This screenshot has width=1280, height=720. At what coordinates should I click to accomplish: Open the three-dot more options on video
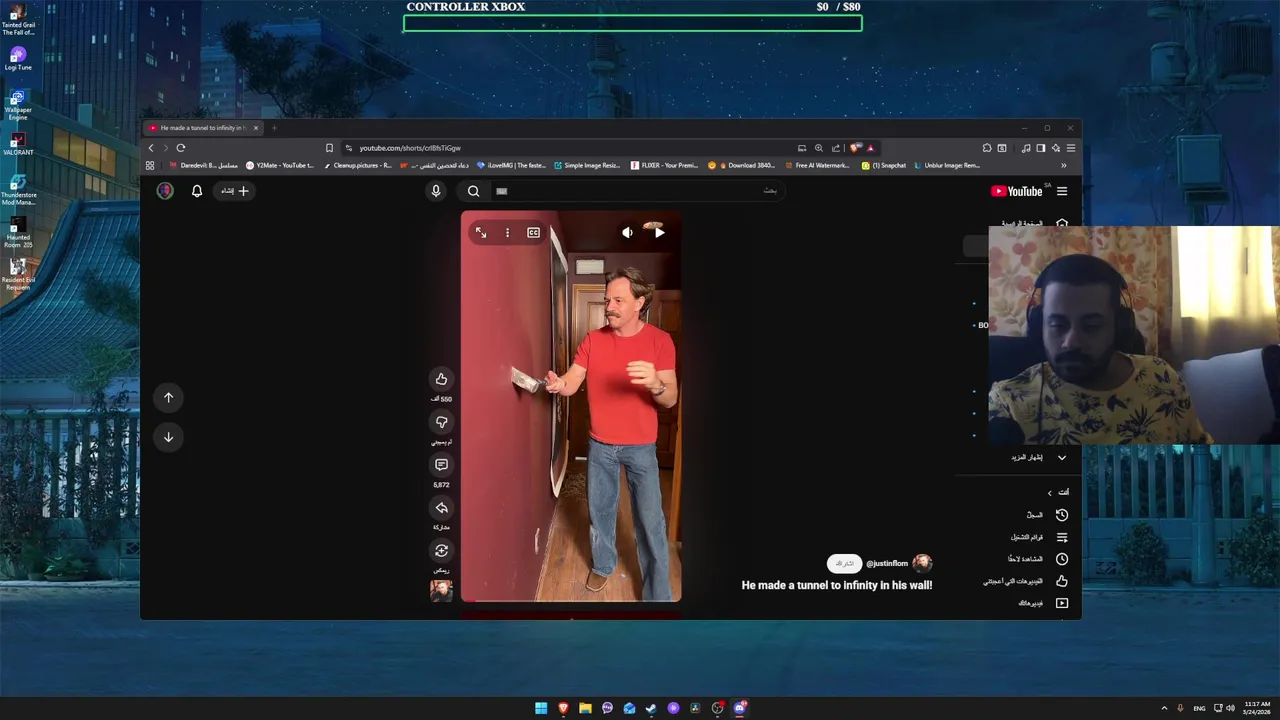507,232
